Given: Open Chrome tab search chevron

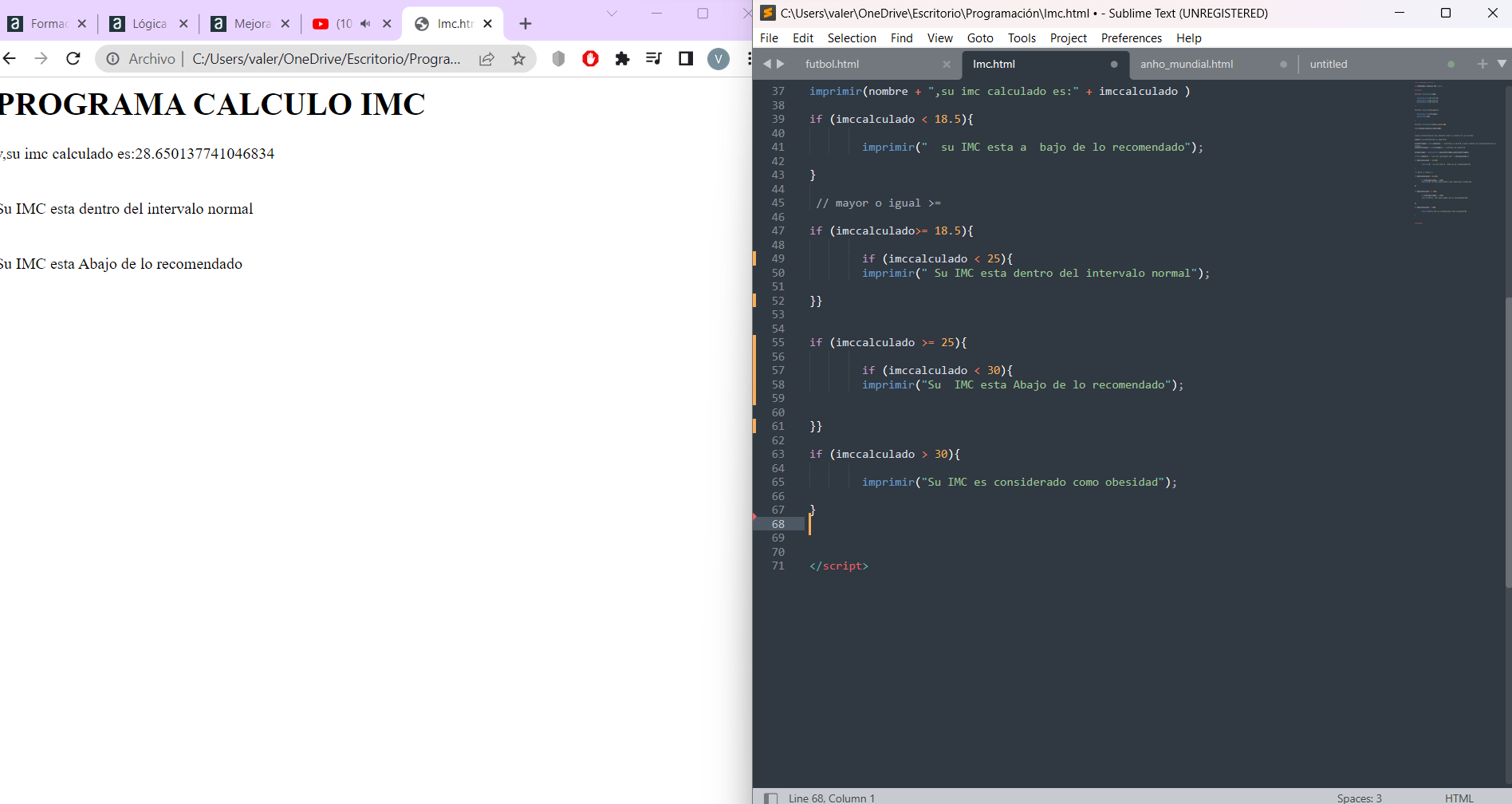Looking at the screenshot, I should 612,14.
